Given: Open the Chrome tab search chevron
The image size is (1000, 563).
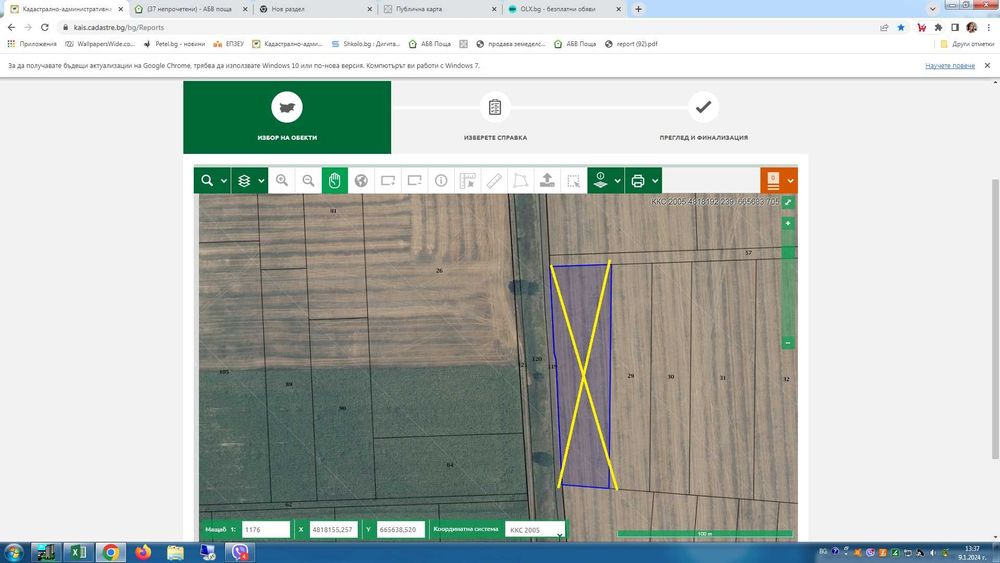Looking at the screenshot, I should click(932, 9).
